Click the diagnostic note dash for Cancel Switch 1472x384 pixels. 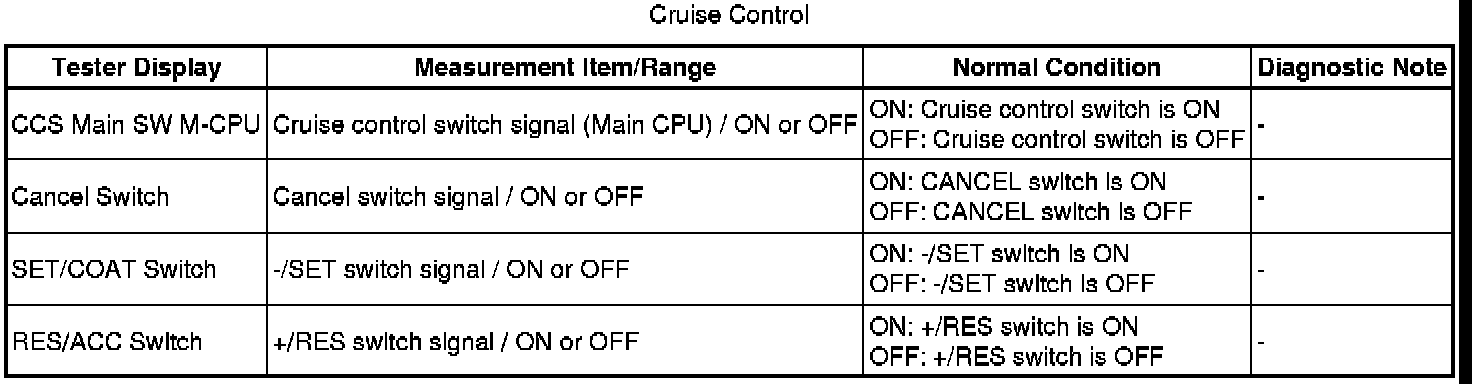1262,197
